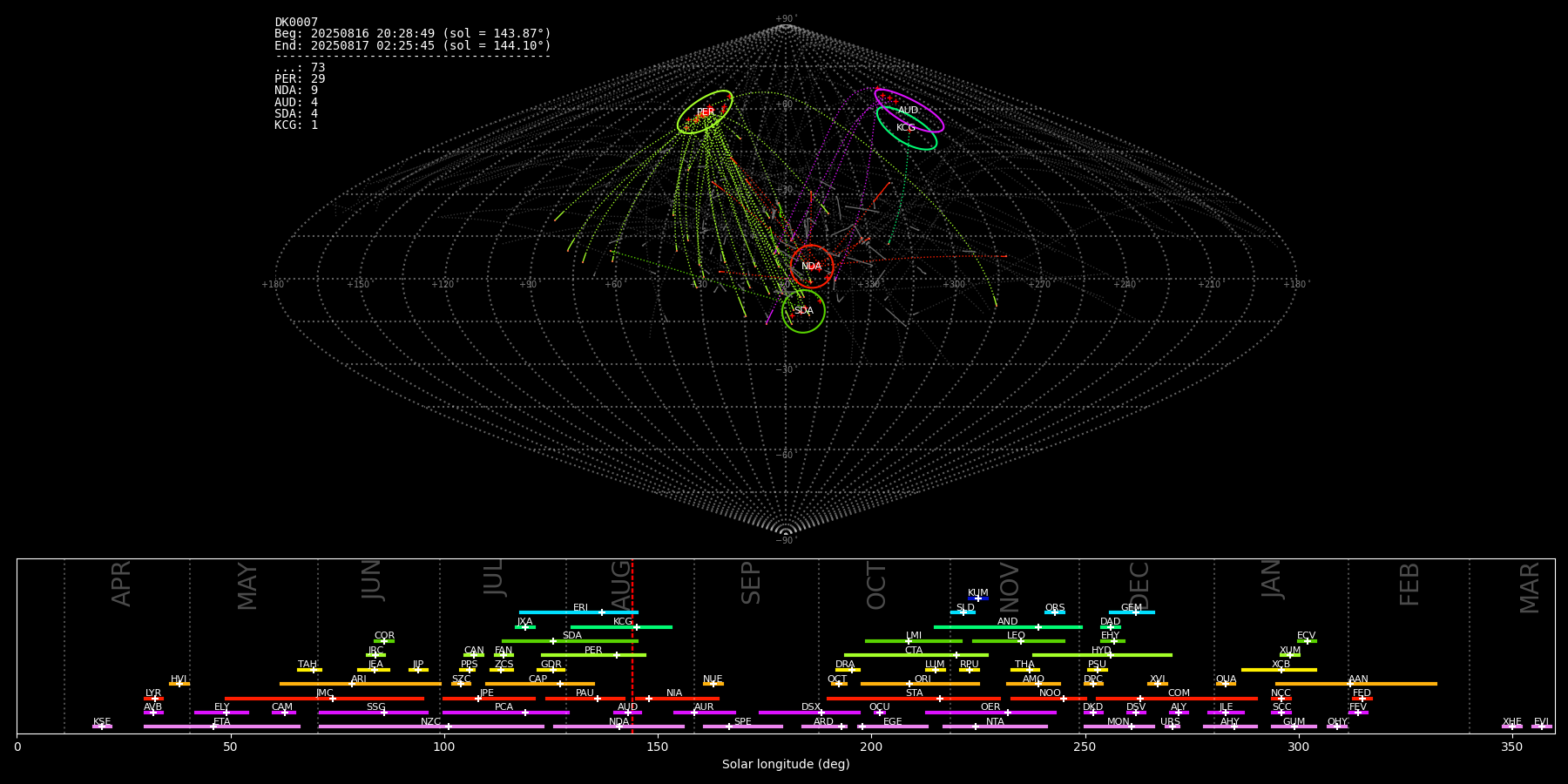Image resolution: width=1568 pixels, height=784 pixels.
Task: Click the GEM shower bar in timeline
Action: coord(1132,612)
